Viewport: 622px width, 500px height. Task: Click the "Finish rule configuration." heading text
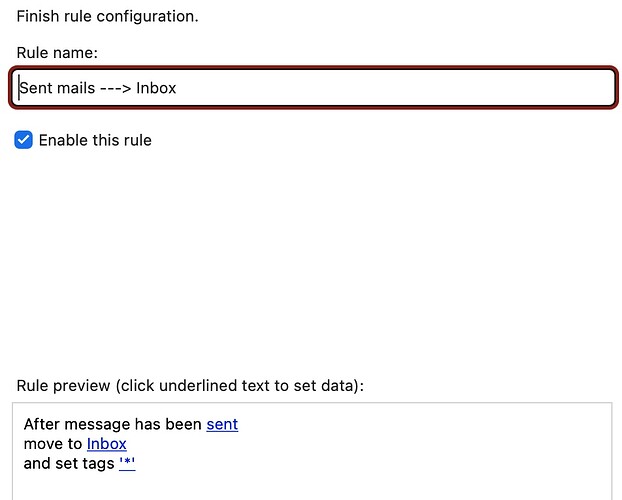[x=107, y=17]
